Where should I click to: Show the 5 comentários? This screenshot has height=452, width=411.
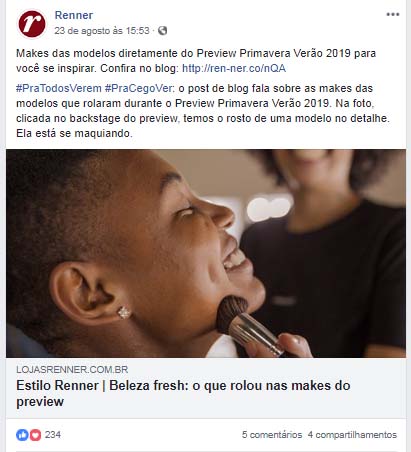(272, 435)
